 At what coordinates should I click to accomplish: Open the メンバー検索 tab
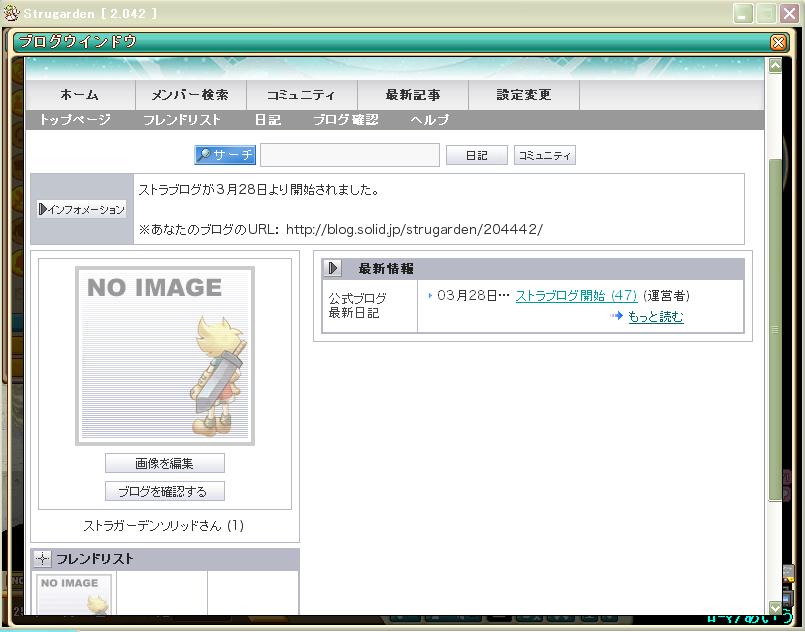[190, 95]
